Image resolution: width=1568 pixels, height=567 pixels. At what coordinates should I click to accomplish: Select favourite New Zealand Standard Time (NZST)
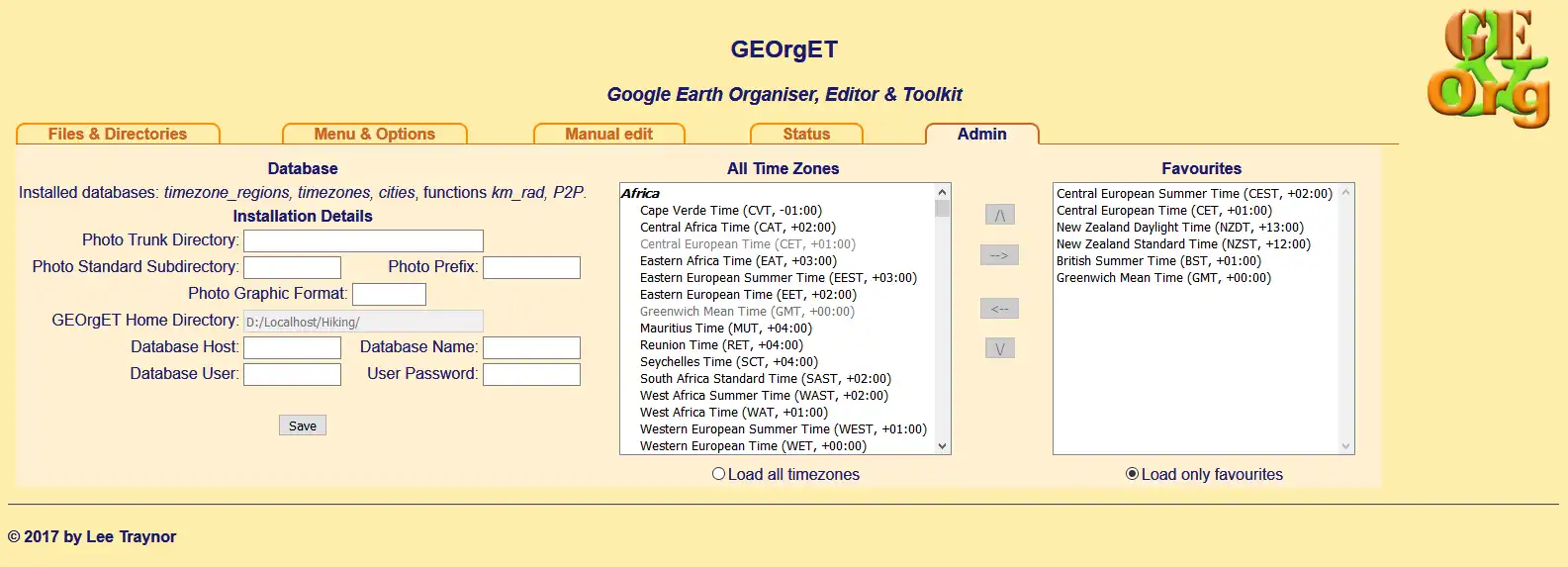pyautogui.click(x=1183, y=244)
